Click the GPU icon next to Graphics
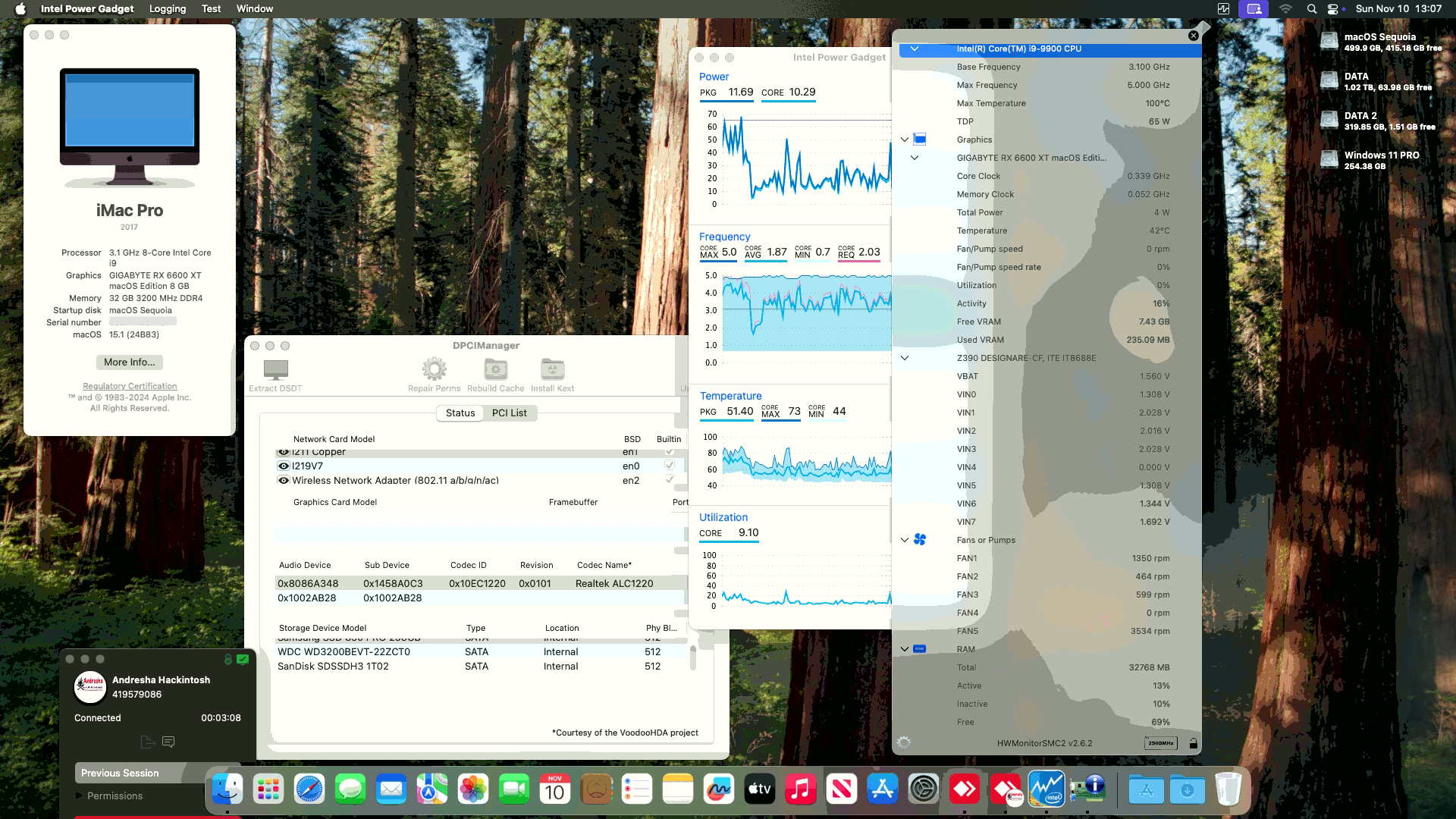Image resolution: width=1456 pixels, height=819 pixels. tap(920, 139)
